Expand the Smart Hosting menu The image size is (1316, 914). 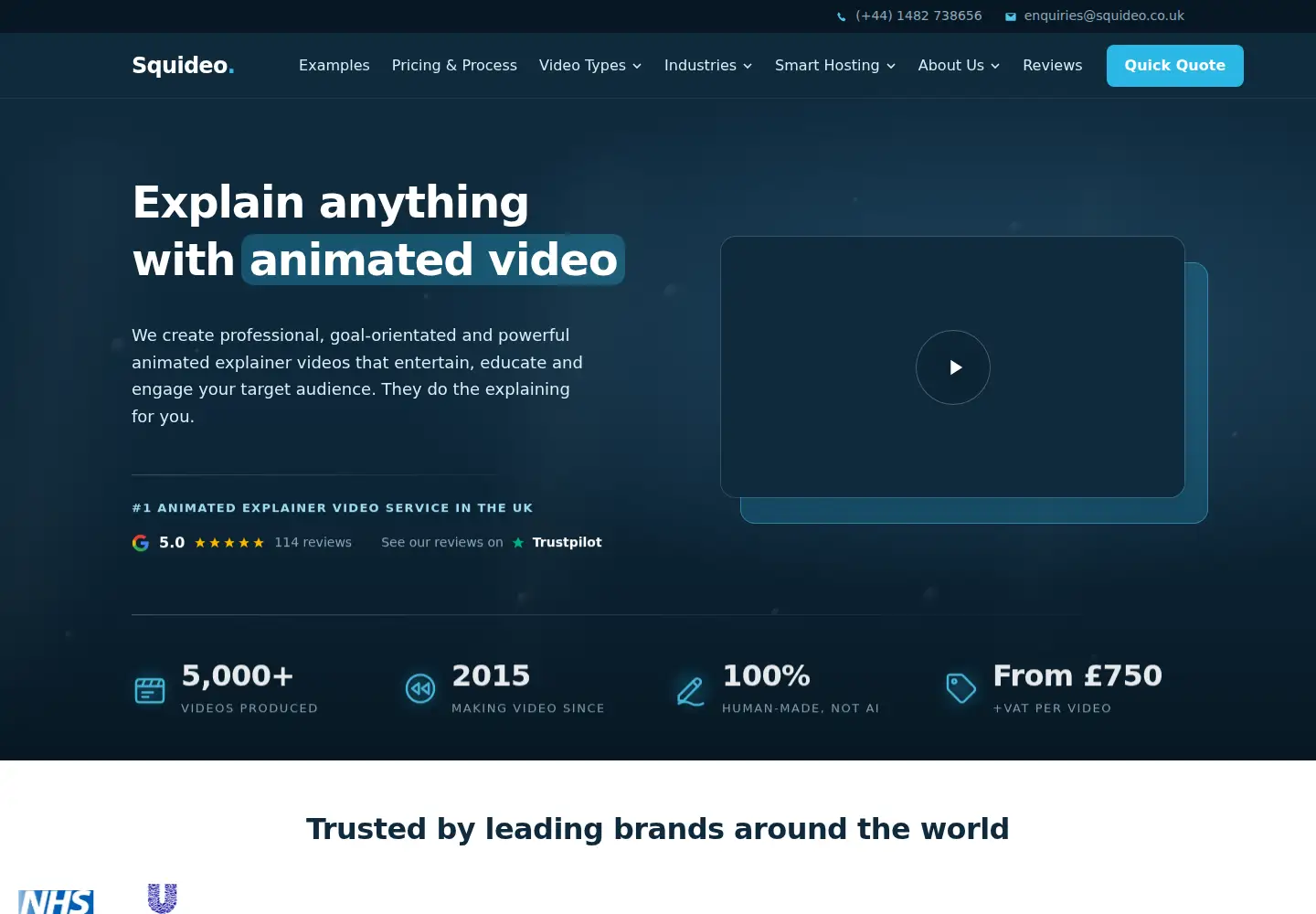(x=835, y=66)
